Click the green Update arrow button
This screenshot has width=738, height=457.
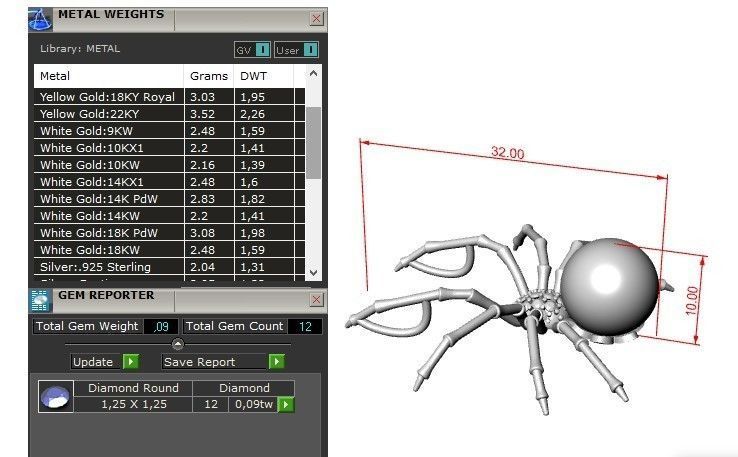pyautogui.click(x=131, y=361)
